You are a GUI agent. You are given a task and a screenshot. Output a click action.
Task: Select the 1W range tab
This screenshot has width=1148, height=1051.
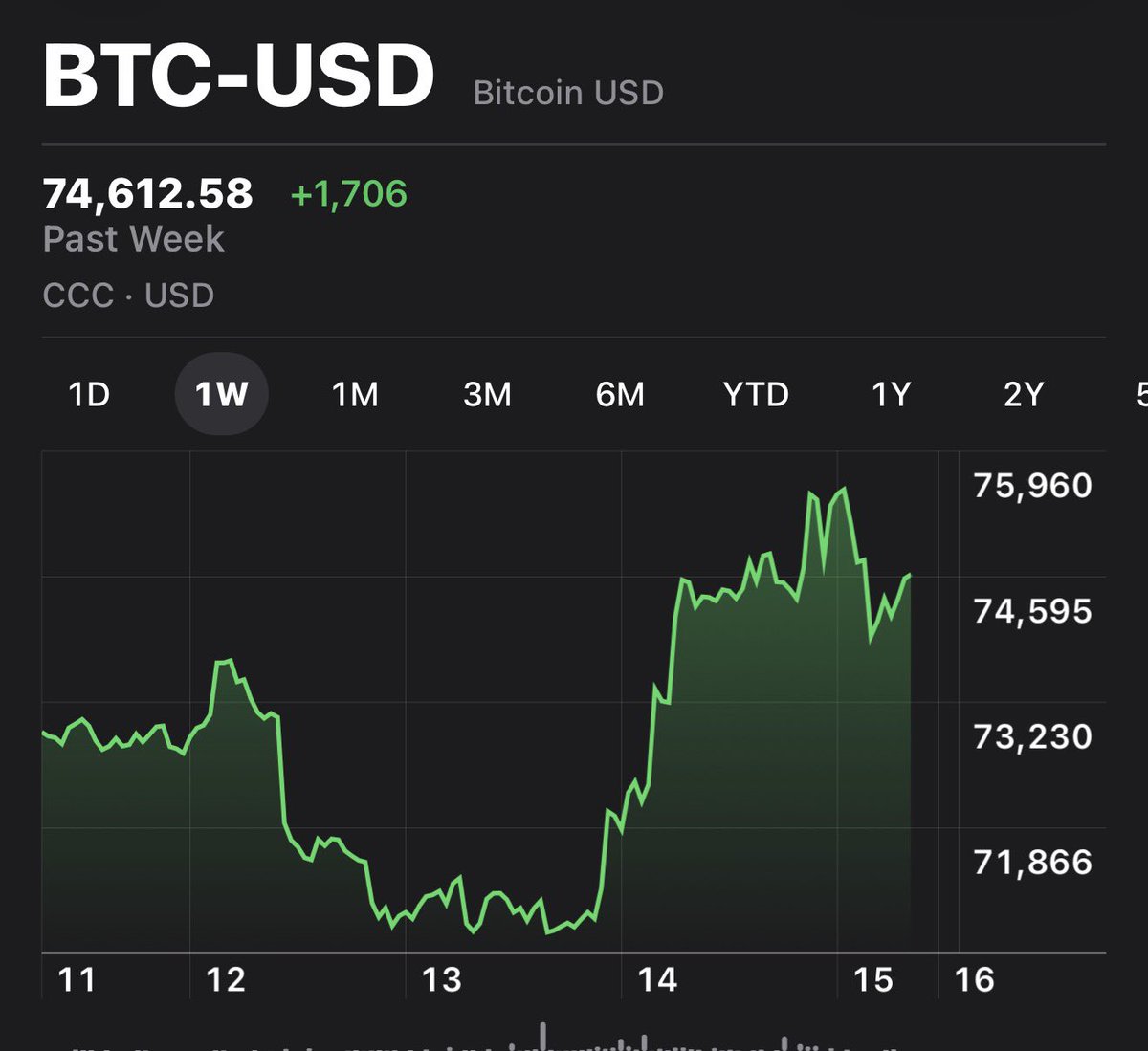221,394
